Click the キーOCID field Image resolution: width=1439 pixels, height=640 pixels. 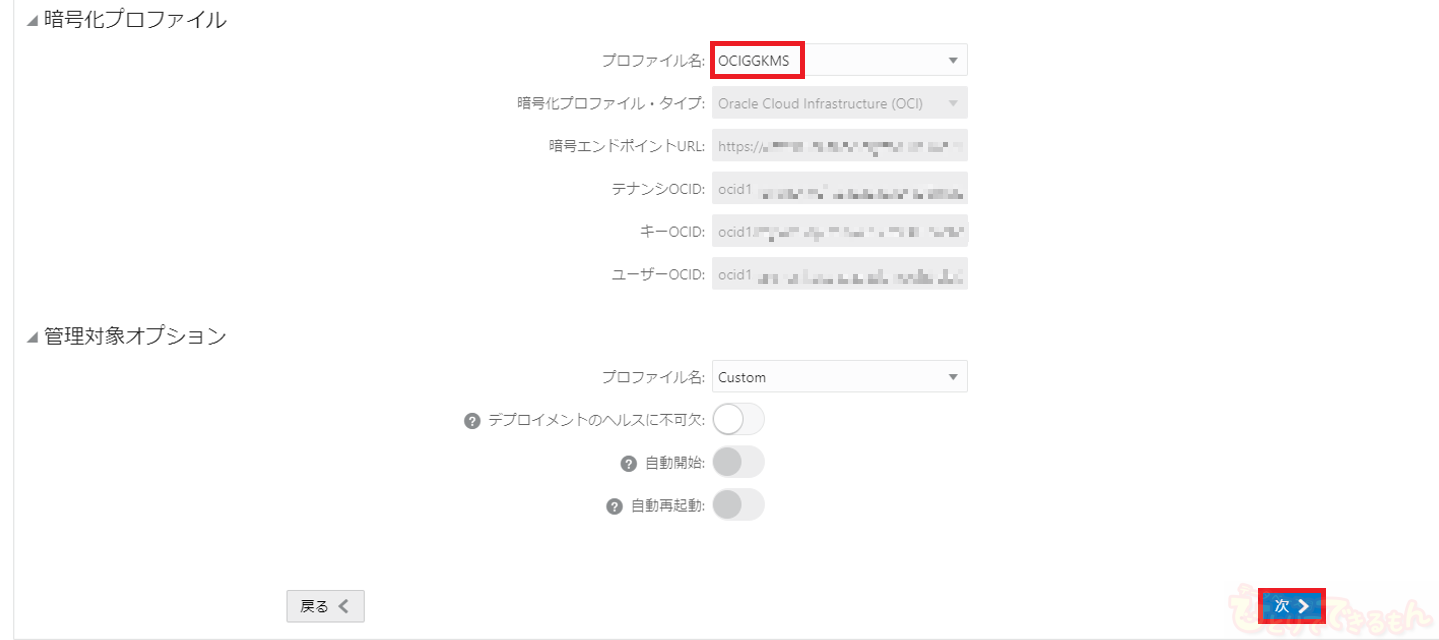coord(839,232)
